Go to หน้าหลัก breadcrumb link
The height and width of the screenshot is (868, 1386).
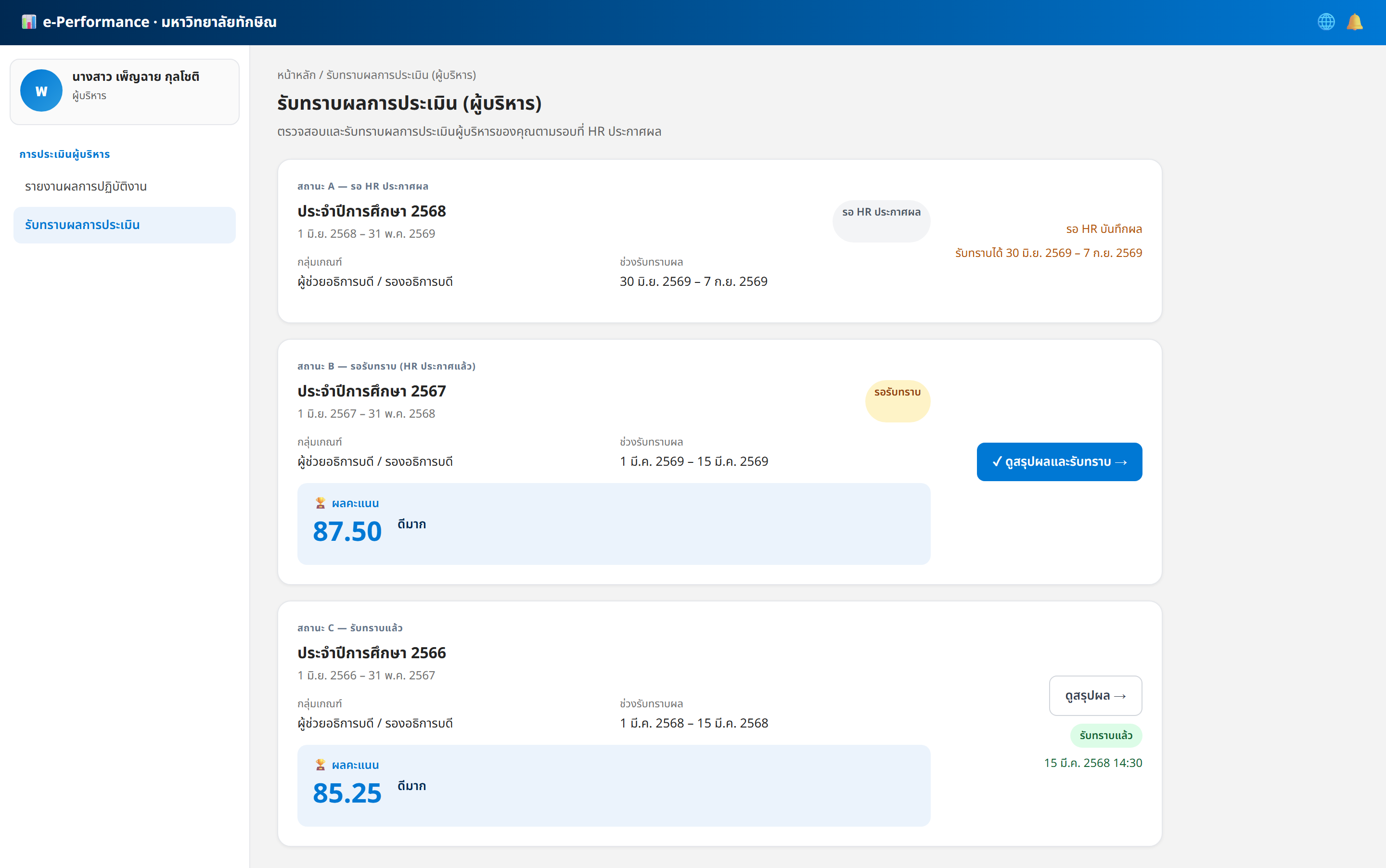click(x=296, y=75)
